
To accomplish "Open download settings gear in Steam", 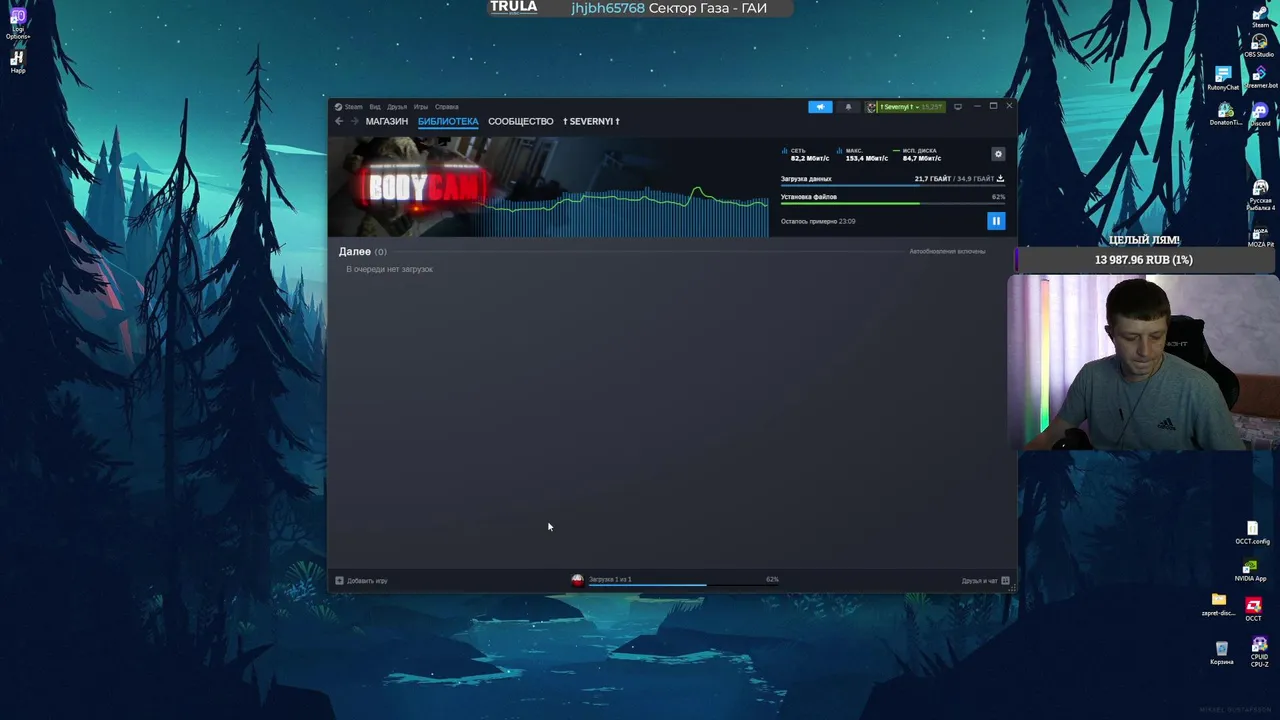I will click(x=997, y=154).
